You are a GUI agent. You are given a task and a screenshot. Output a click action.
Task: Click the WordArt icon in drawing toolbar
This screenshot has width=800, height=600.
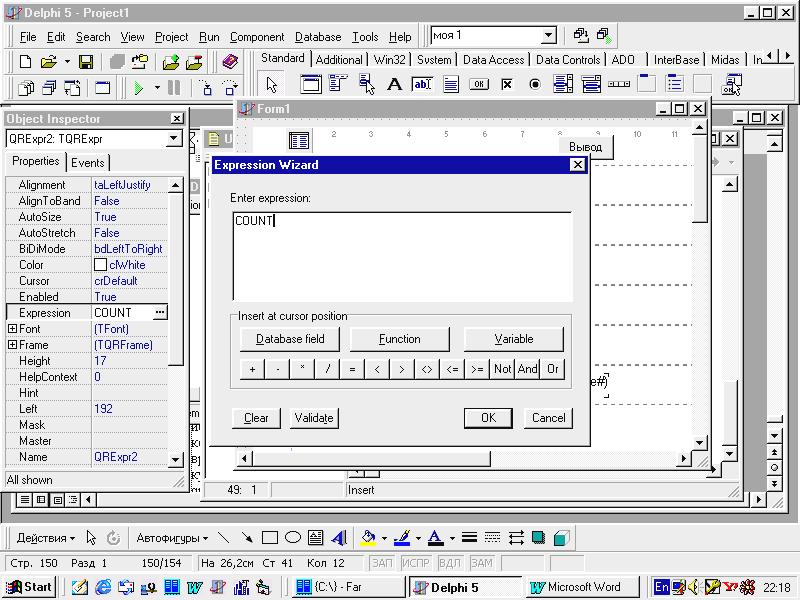339,538
